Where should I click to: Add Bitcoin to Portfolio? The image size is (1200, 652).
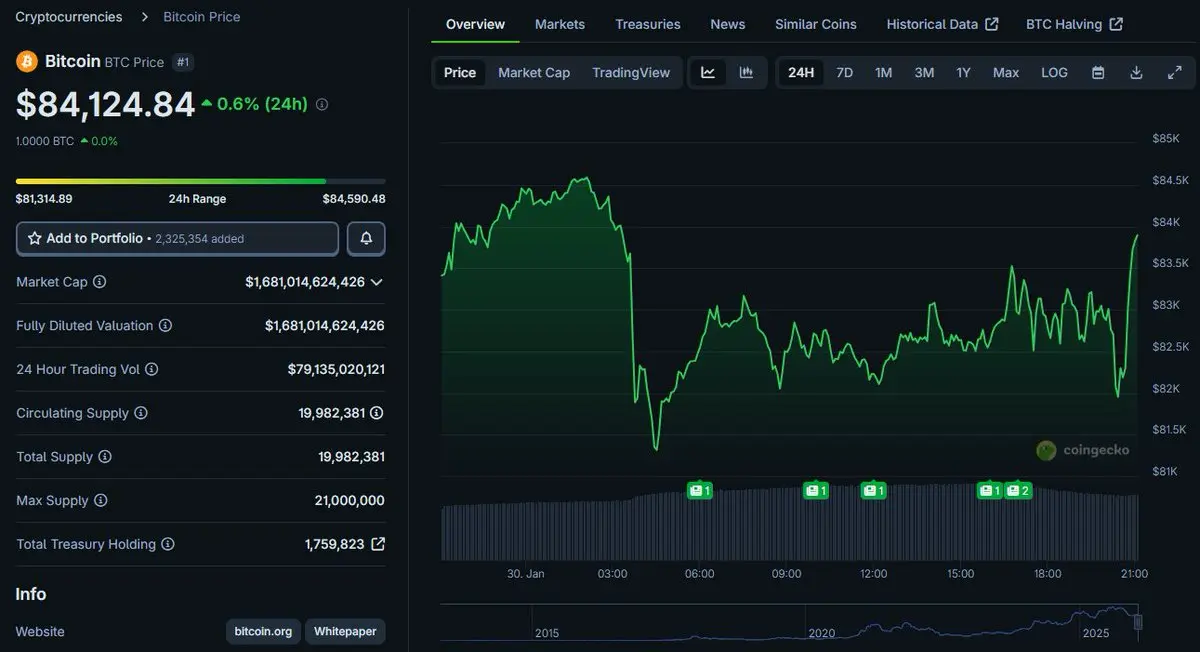click(177, 239)
